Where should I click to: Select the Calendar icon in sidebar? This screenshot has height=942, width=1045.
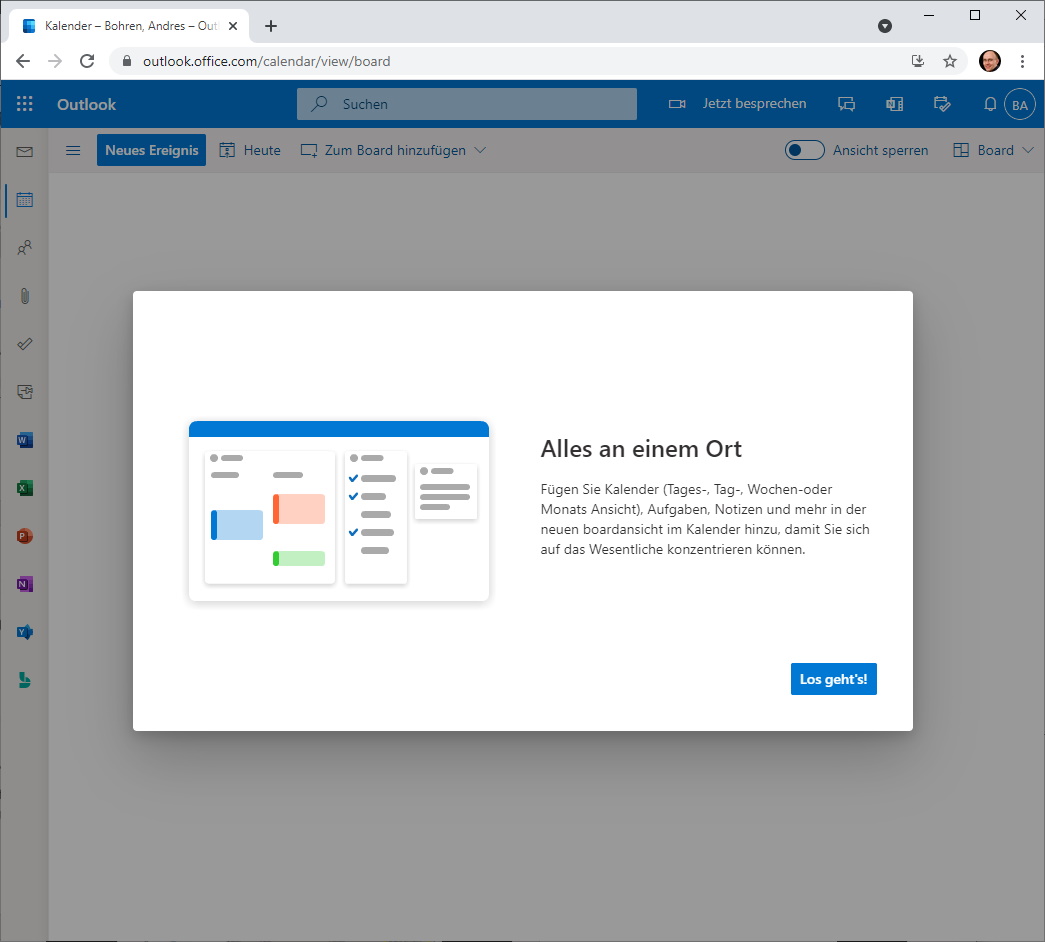25,200
